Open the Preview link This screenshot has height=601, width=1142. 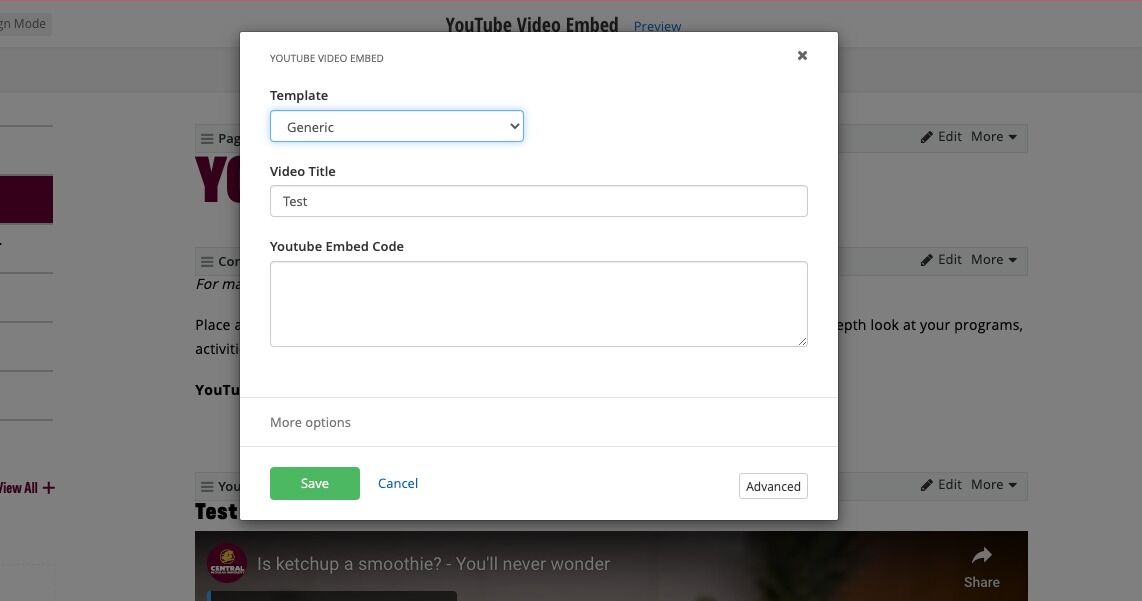tap(657, 26)
